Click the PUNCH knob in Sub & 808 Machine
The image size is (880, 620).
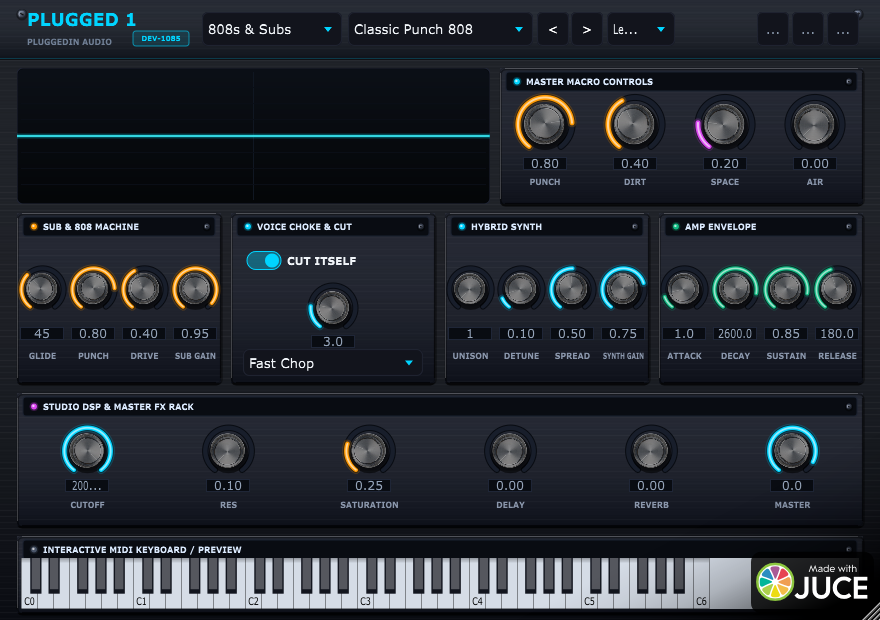[x=93, y=289]
